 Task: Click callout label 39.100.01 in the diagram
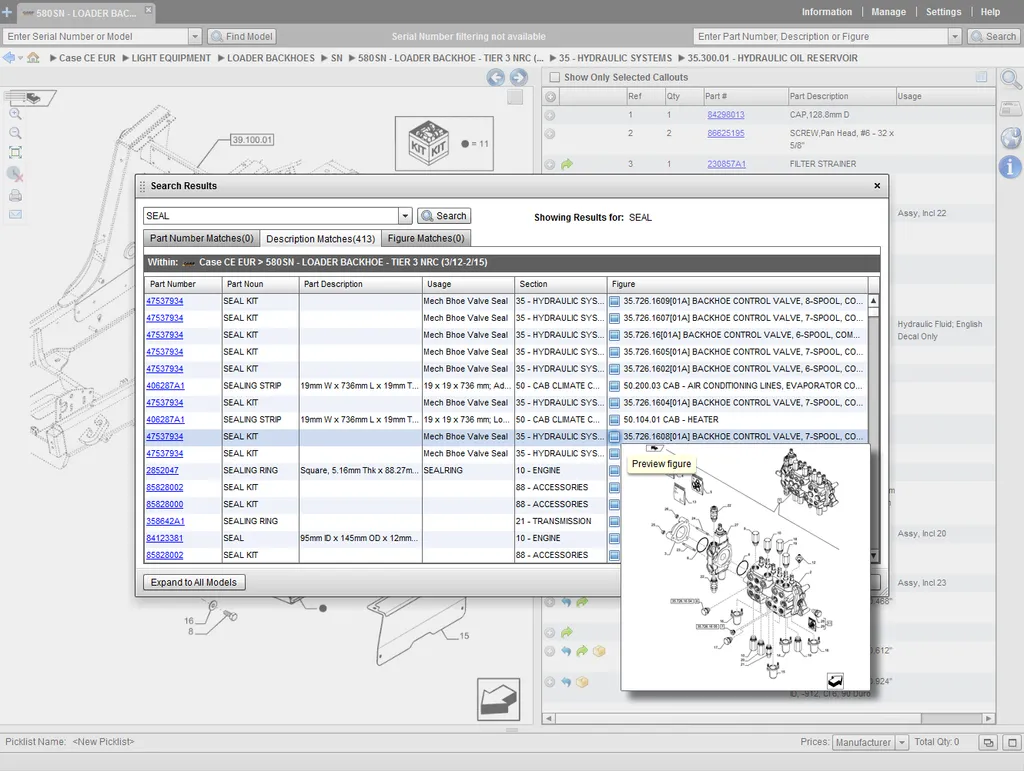(252, 140)
